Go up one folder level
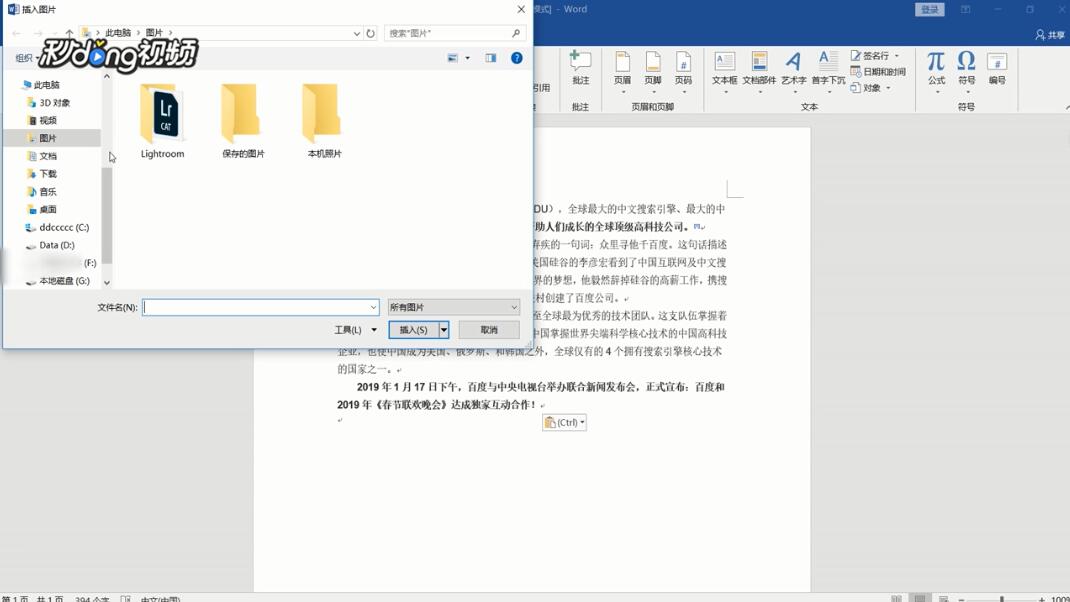The image size is (1070, 602). click(x=69, y=33)
